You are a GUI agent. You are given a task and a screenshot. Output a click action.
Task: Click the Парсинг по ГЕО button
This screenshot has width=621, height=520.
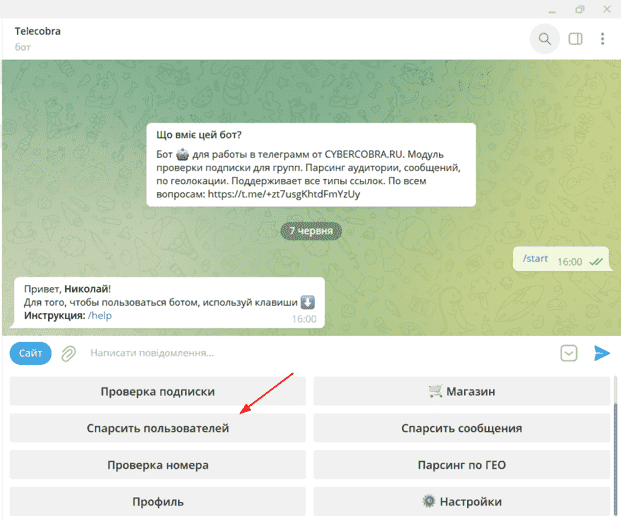click(x=462, y=465)
